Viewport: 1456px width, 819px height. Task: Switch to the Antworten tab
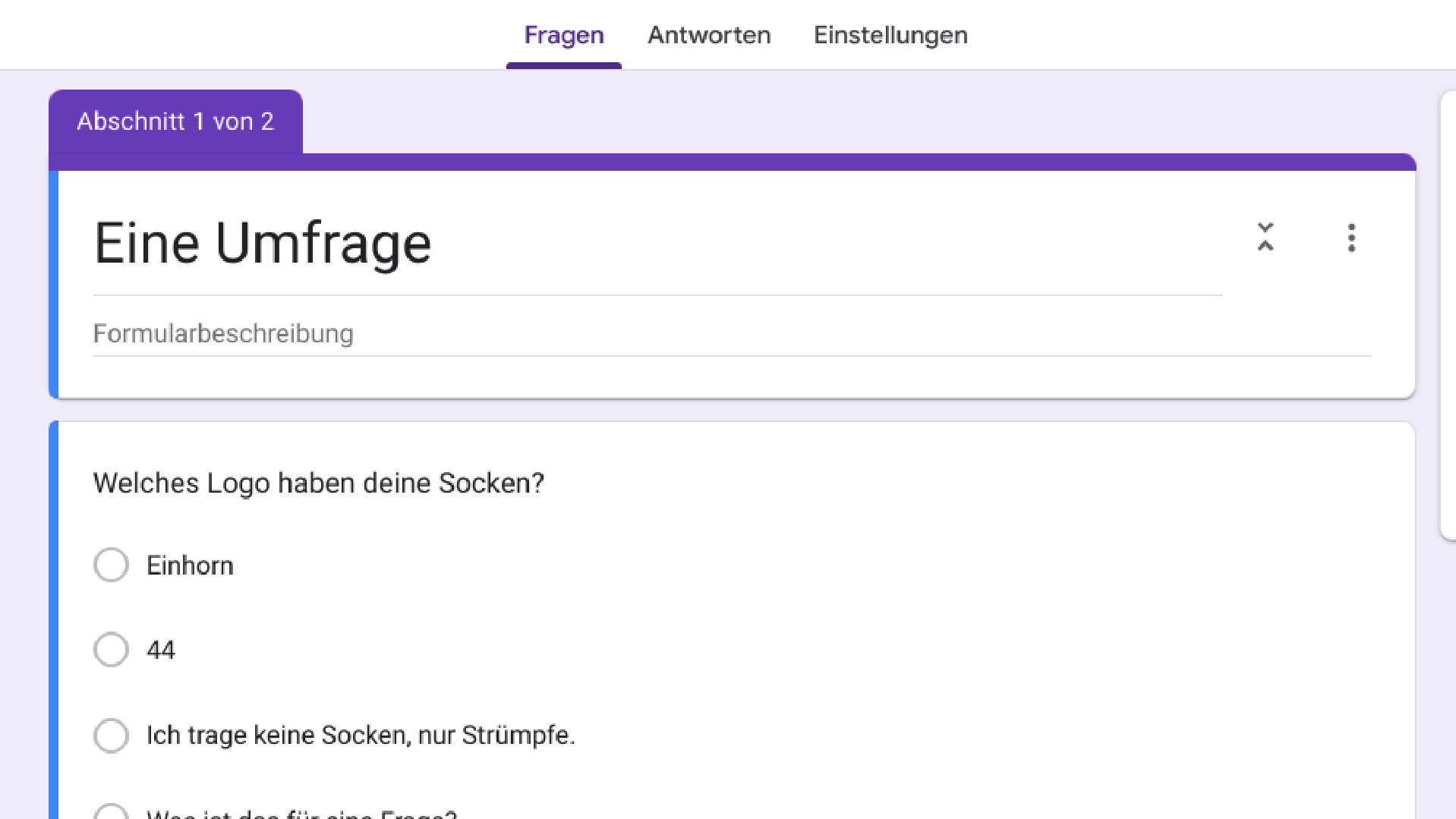point(708,35)
